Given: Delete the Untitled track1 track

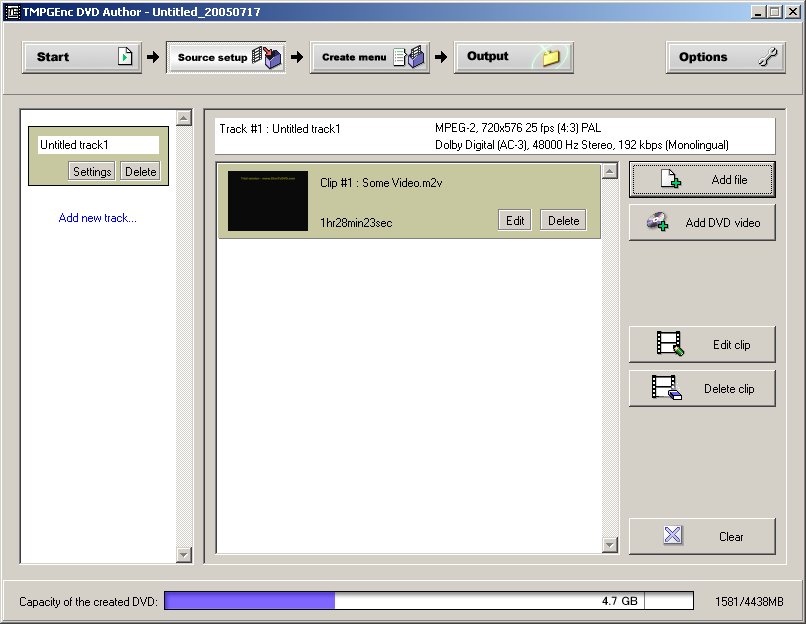Looking at the screenshot, I should (x=140, y=171).
